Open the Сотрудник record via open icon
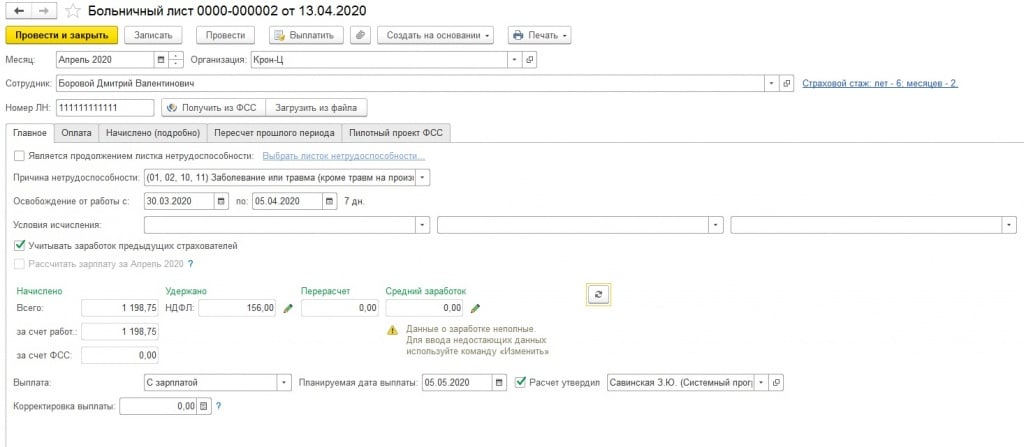 (787, 84)
